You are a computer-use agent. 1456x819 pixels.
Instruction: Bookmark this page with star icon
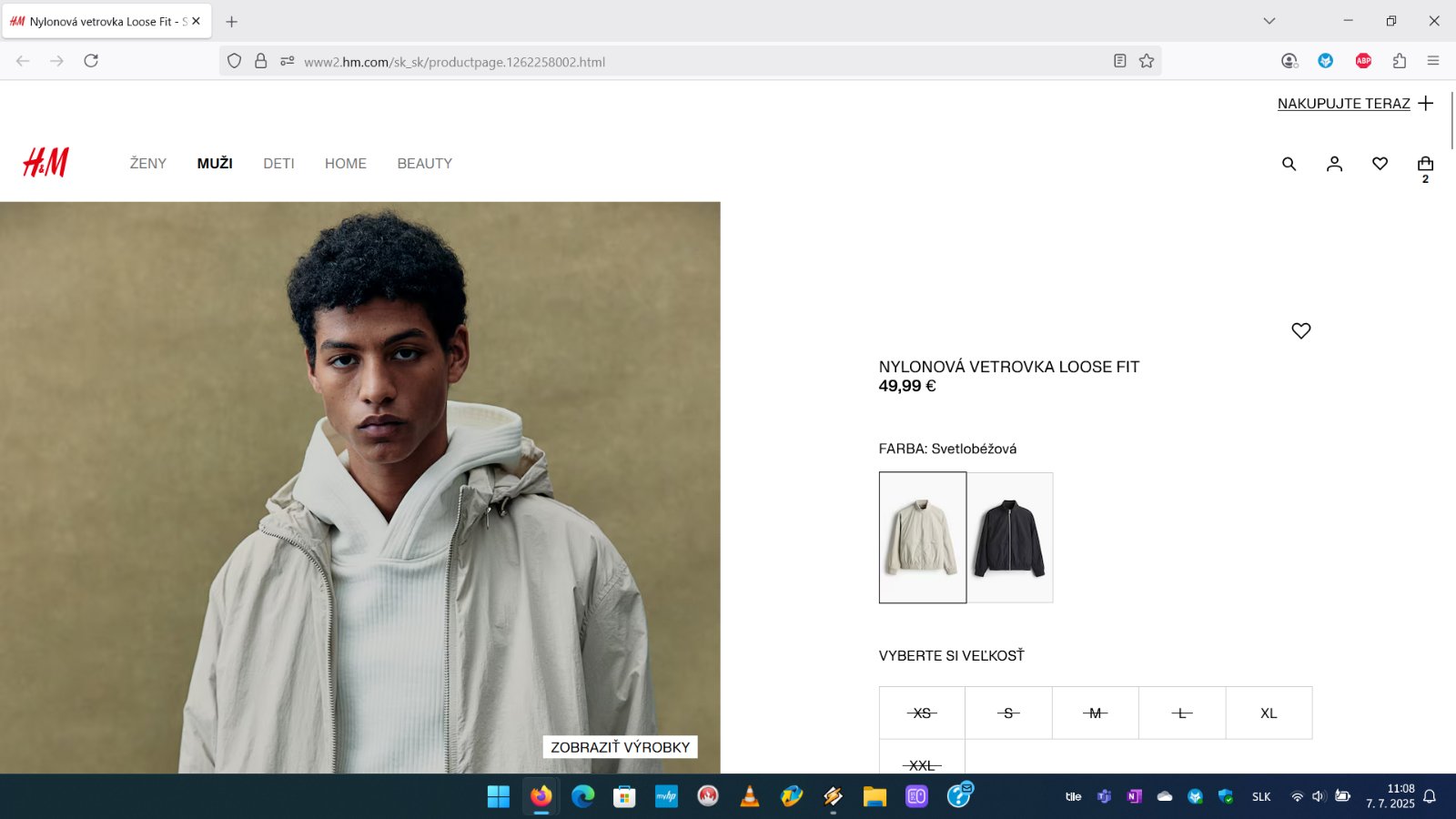(x=1147, y=61)
